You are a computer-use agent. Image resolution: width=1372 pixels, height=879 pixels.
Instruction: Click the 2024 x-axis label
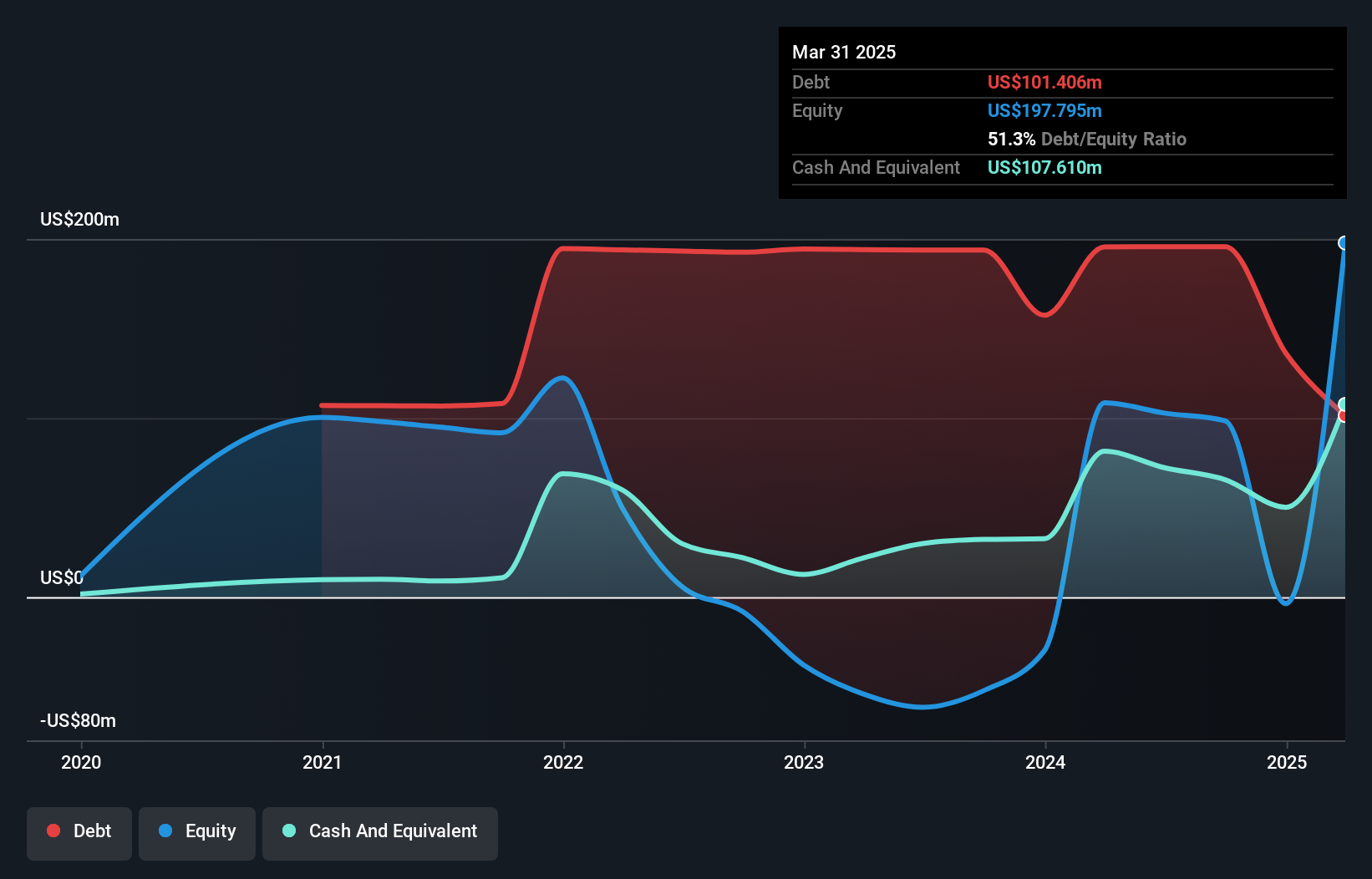[x=1045, y=762]
